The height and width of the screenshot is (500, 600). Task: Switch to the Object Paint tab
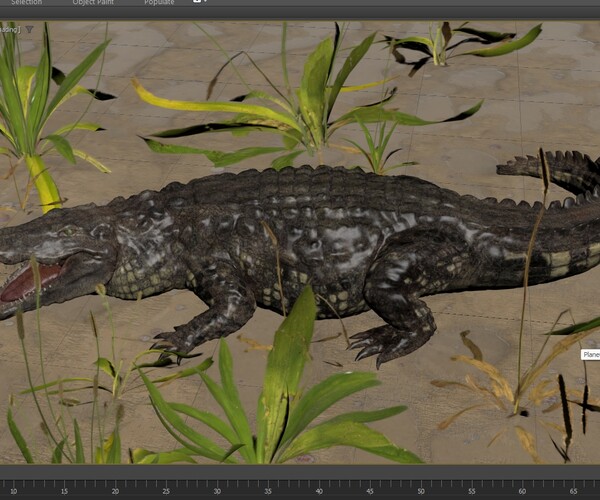click(93, 2)
